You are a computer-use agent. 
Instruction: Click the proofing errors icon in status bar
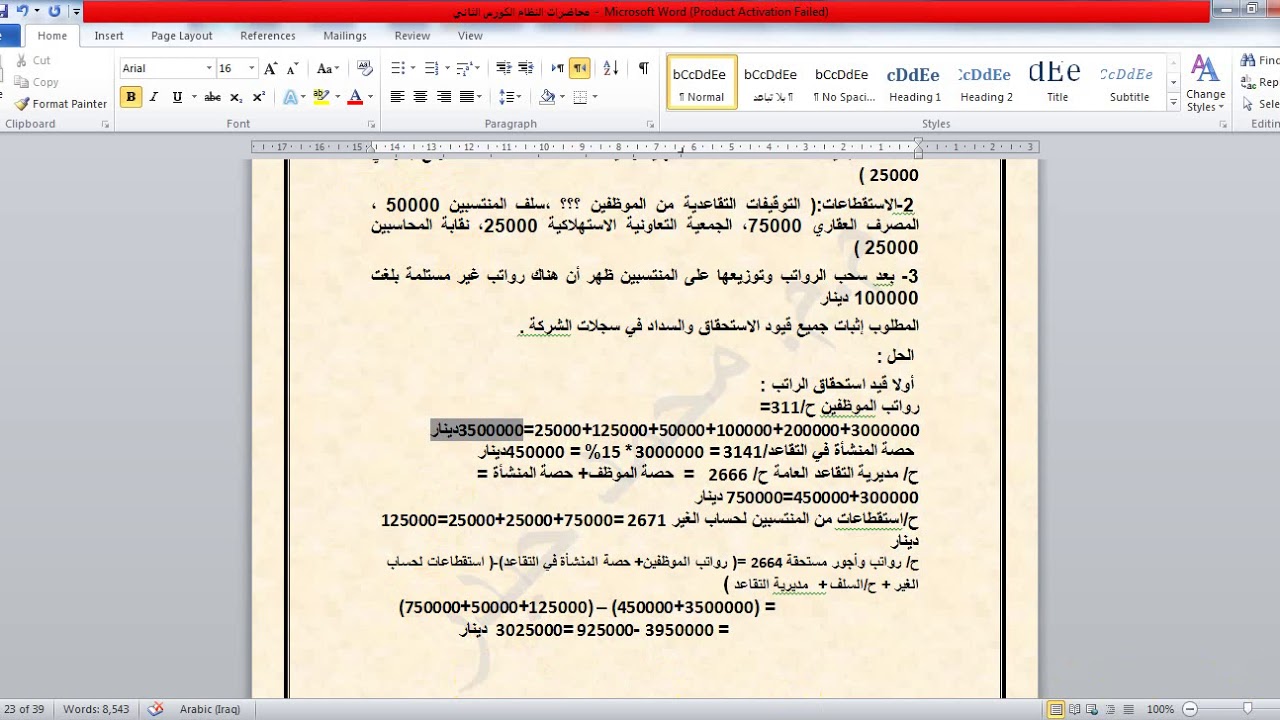(155, 709)
